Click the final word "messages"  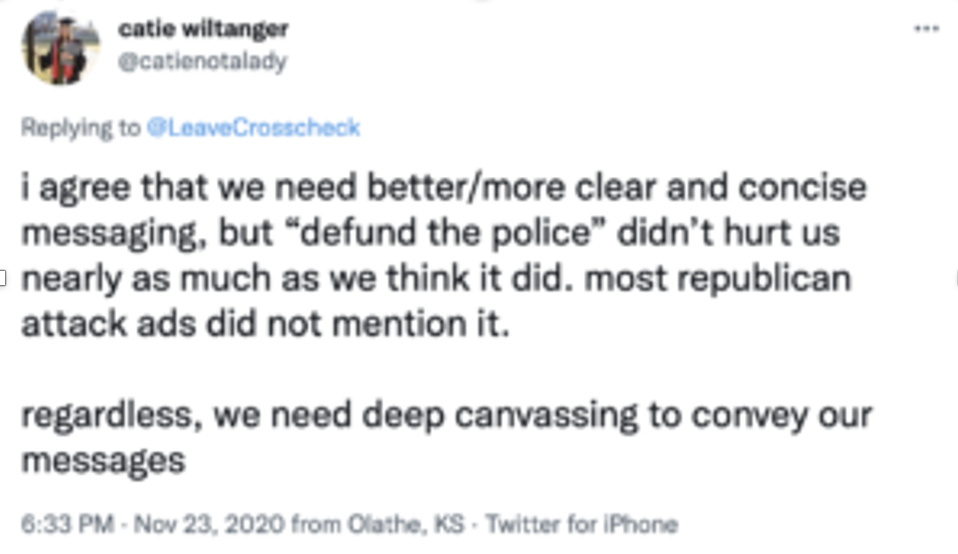click(103, 461)
